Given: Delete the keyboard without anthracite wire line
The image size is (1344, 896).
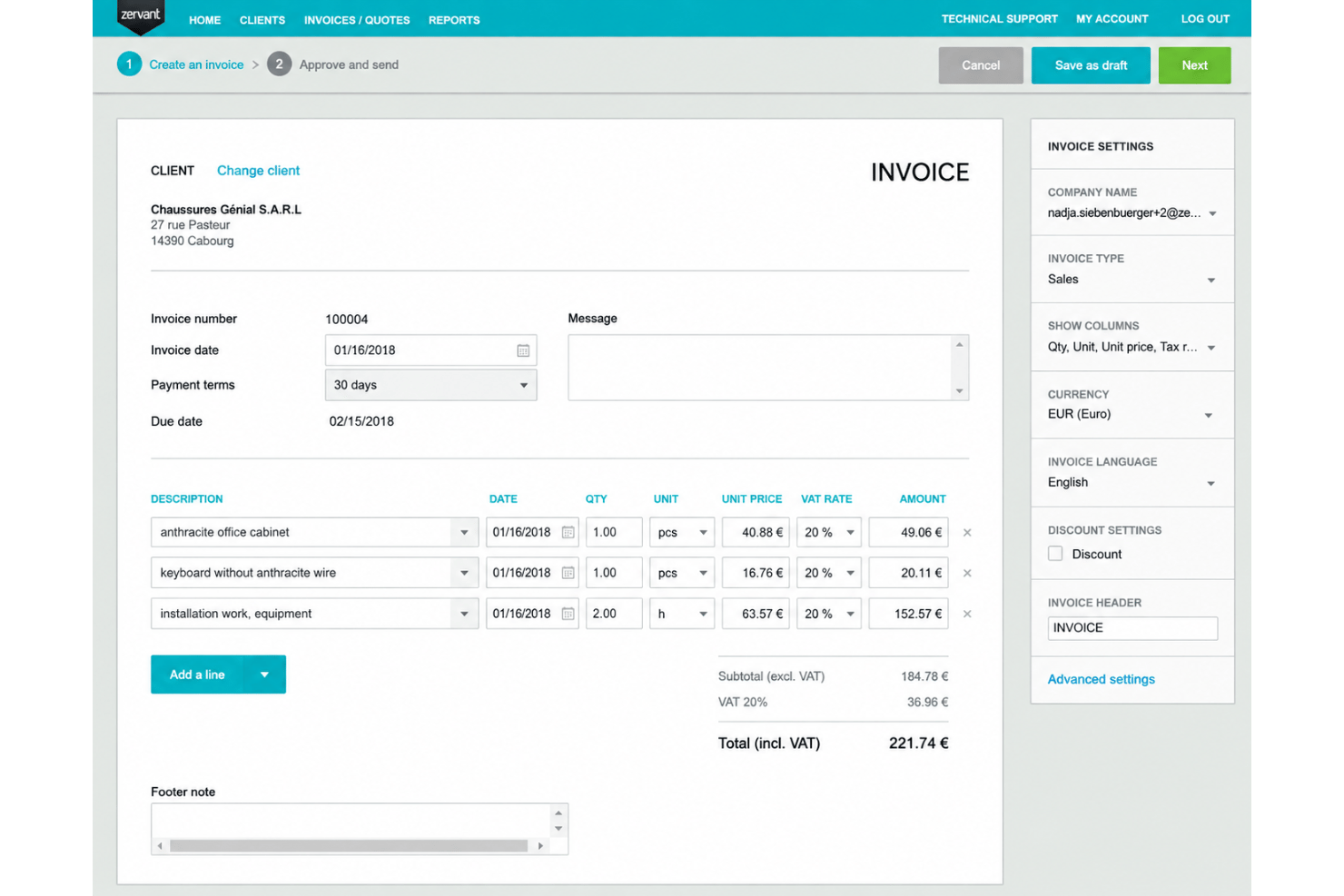Looking at the screenshot, I should (967, 573).
